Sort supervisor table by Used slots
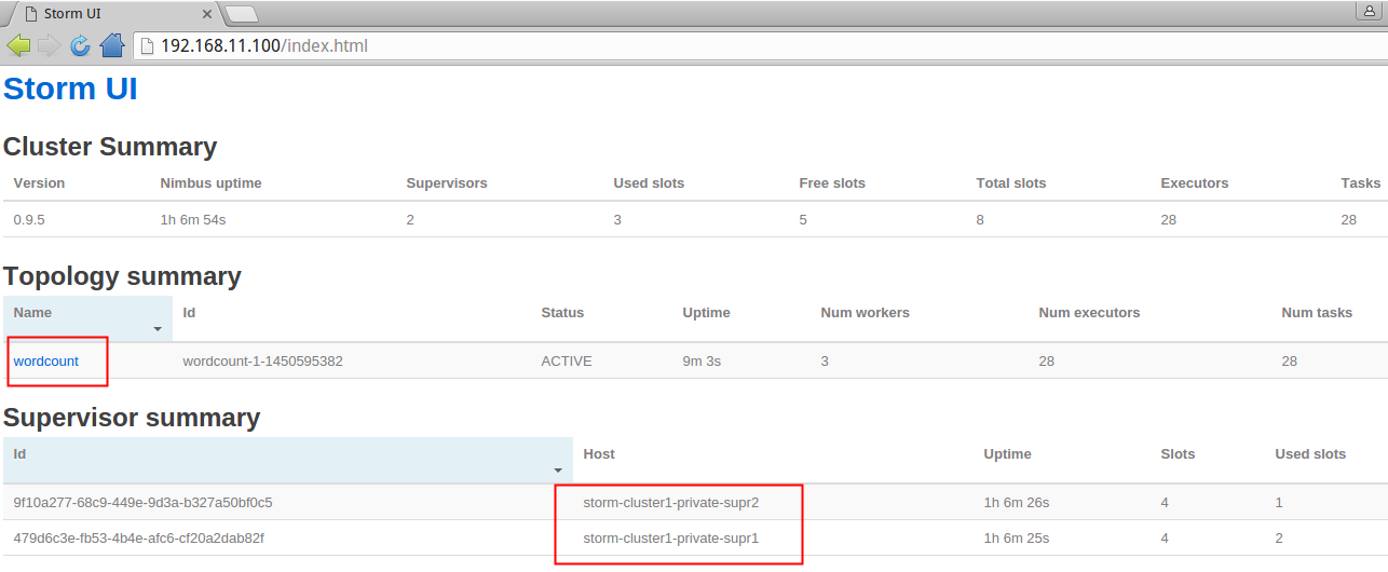Screen dimensions: 1388x572 tap(1309, 454)
